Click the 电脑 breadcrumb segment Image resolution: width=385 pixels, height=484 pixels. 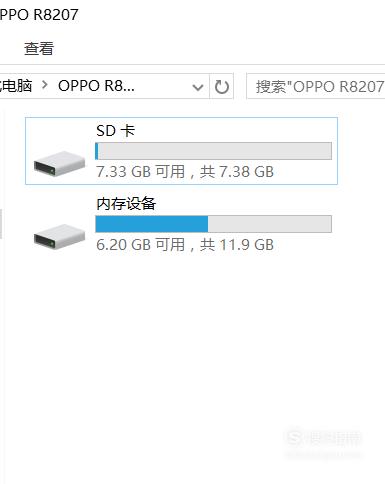(16, 86)
